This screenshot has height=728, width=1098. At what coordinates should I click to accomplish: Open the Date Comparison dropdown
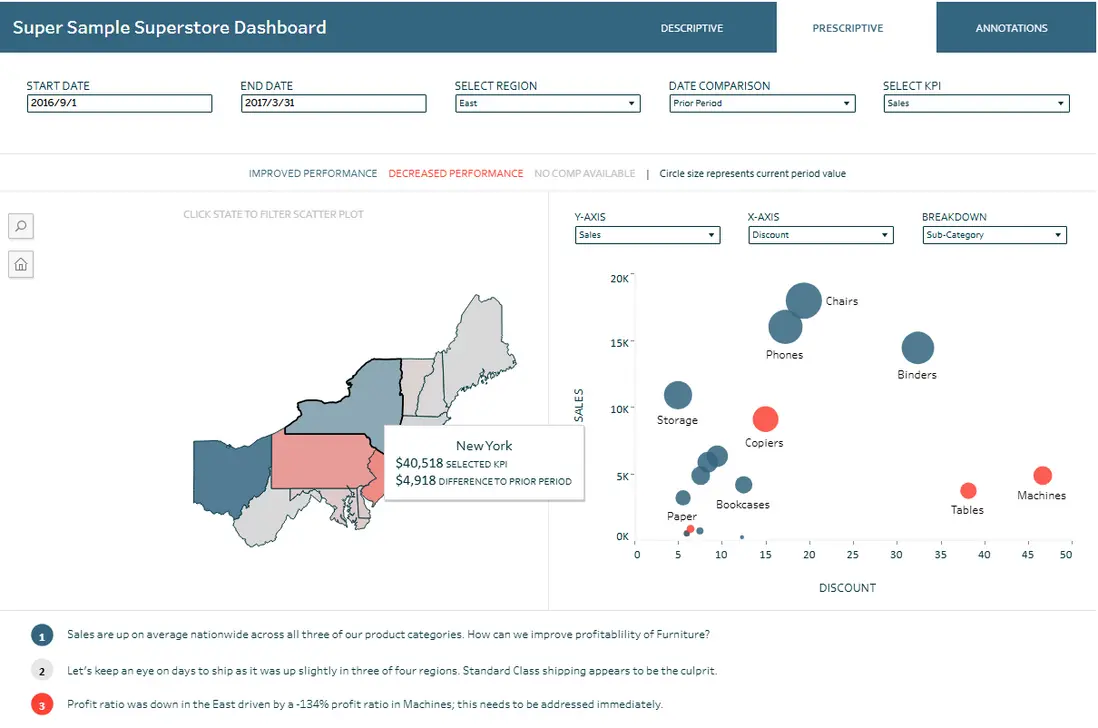pos(761,103)
